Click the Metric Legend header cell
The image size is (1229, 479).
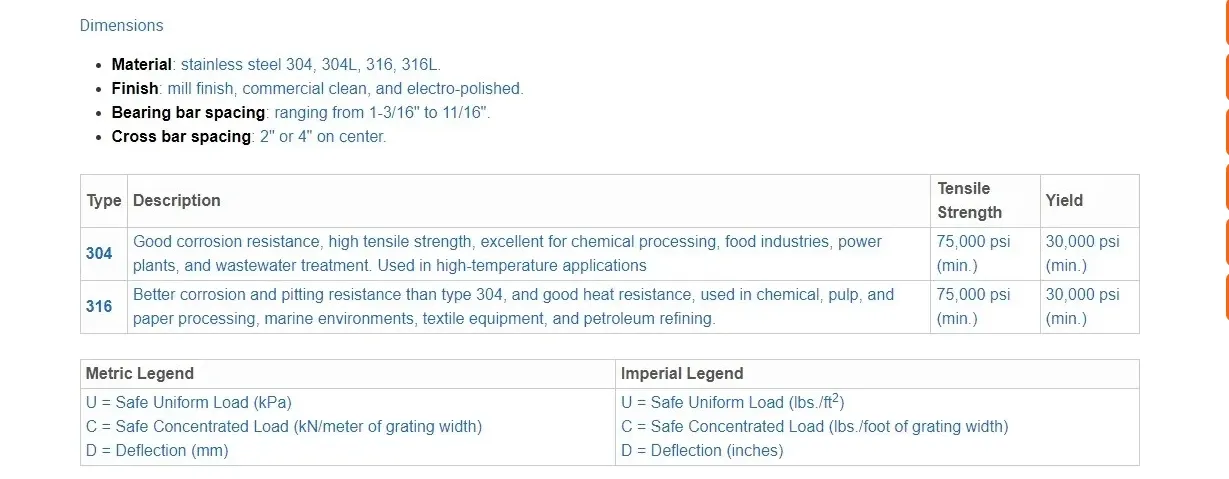tap(140, 374)
